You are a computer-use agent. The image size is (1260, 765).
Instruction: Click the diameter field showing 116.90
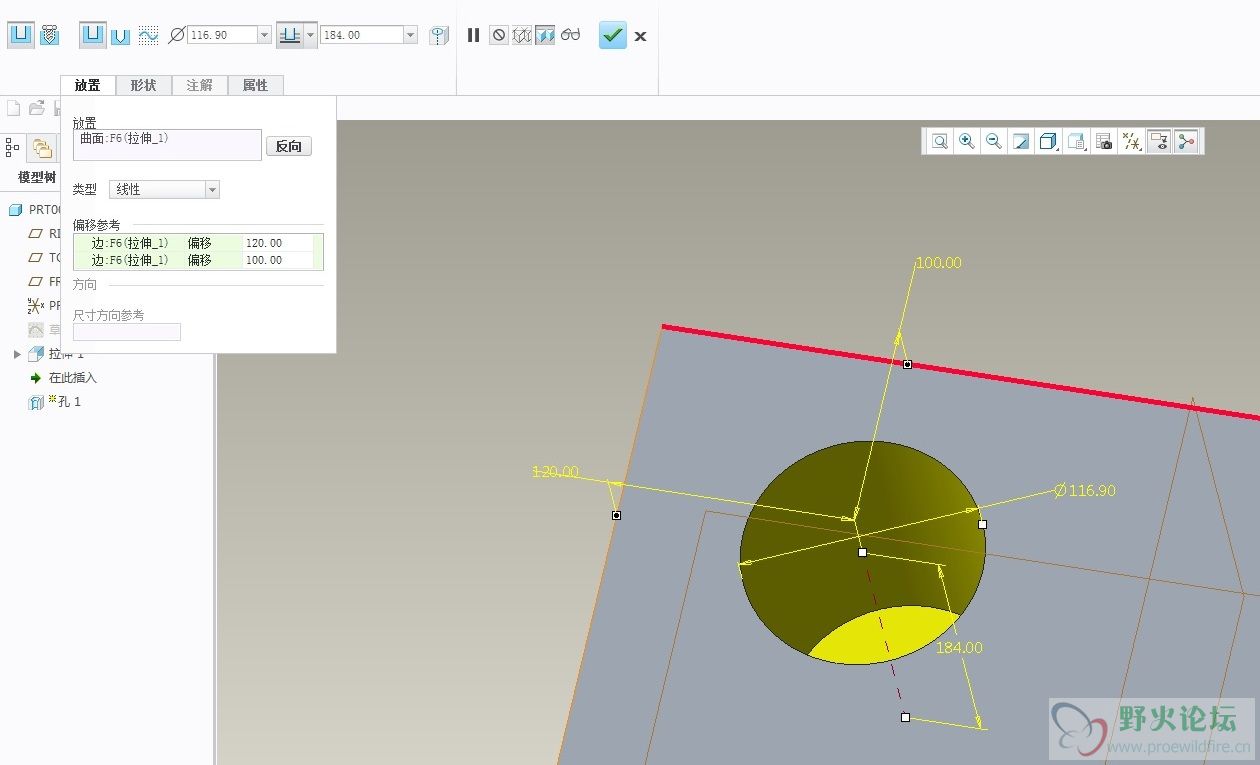pos(222,35)
